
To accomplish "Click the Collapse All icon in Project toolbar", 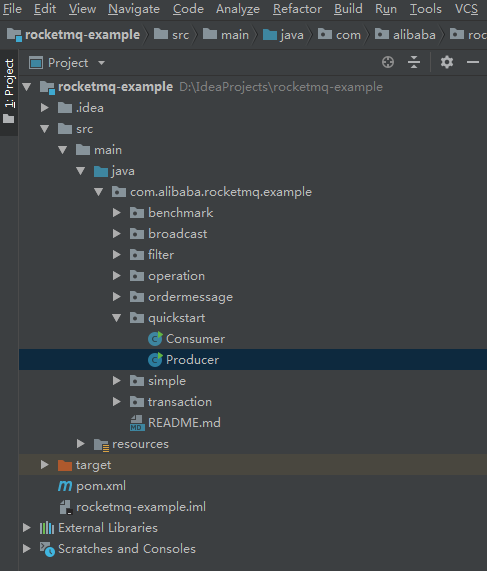I will [x=414, y=62].
